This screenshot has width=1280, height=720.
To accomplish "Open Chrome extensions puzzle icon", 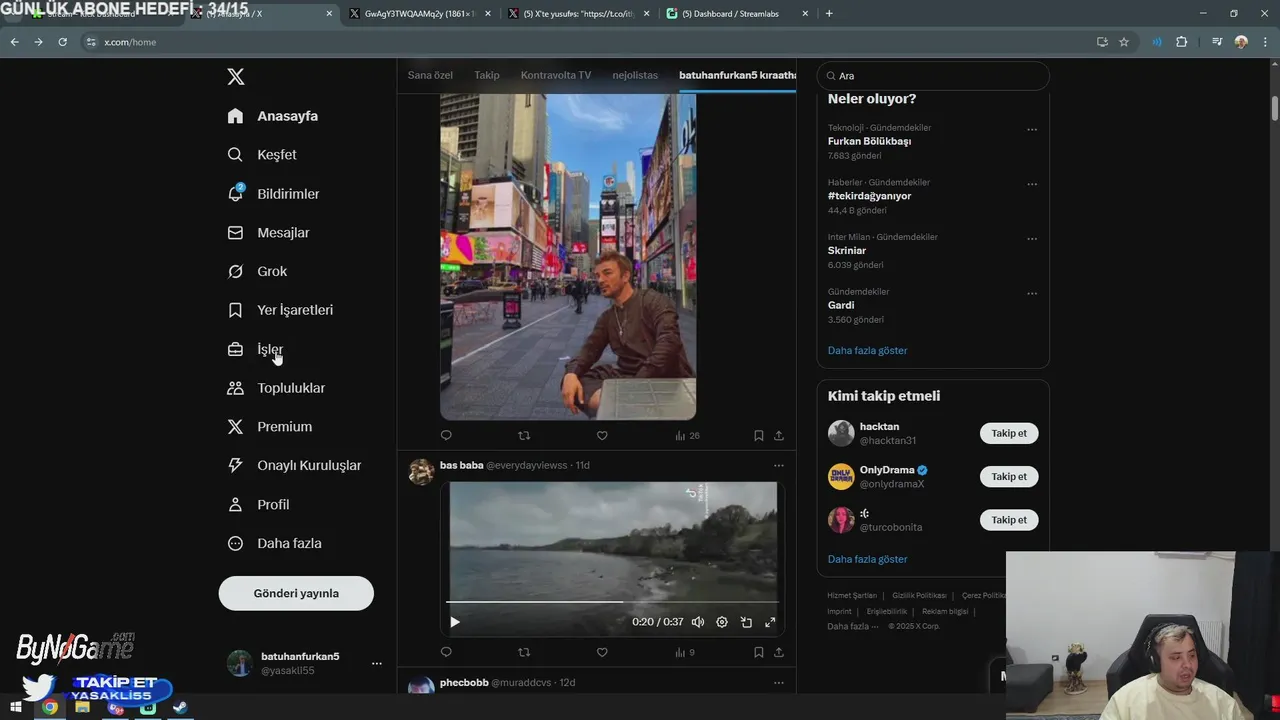I will click(x=1182, y=42).
